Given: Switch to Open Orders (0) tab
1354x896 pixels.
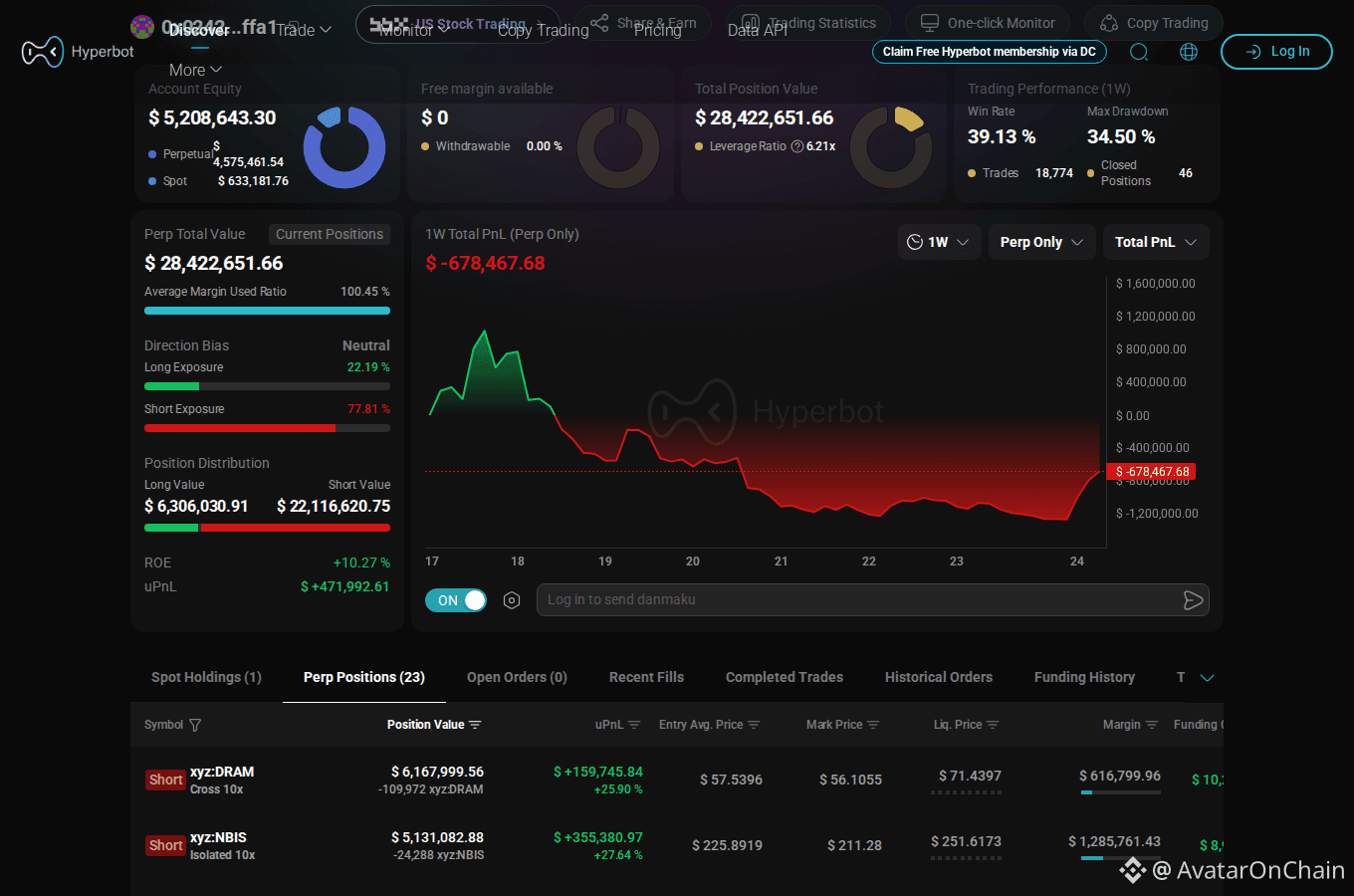Looking at the screenshot, I should point(517,677).
